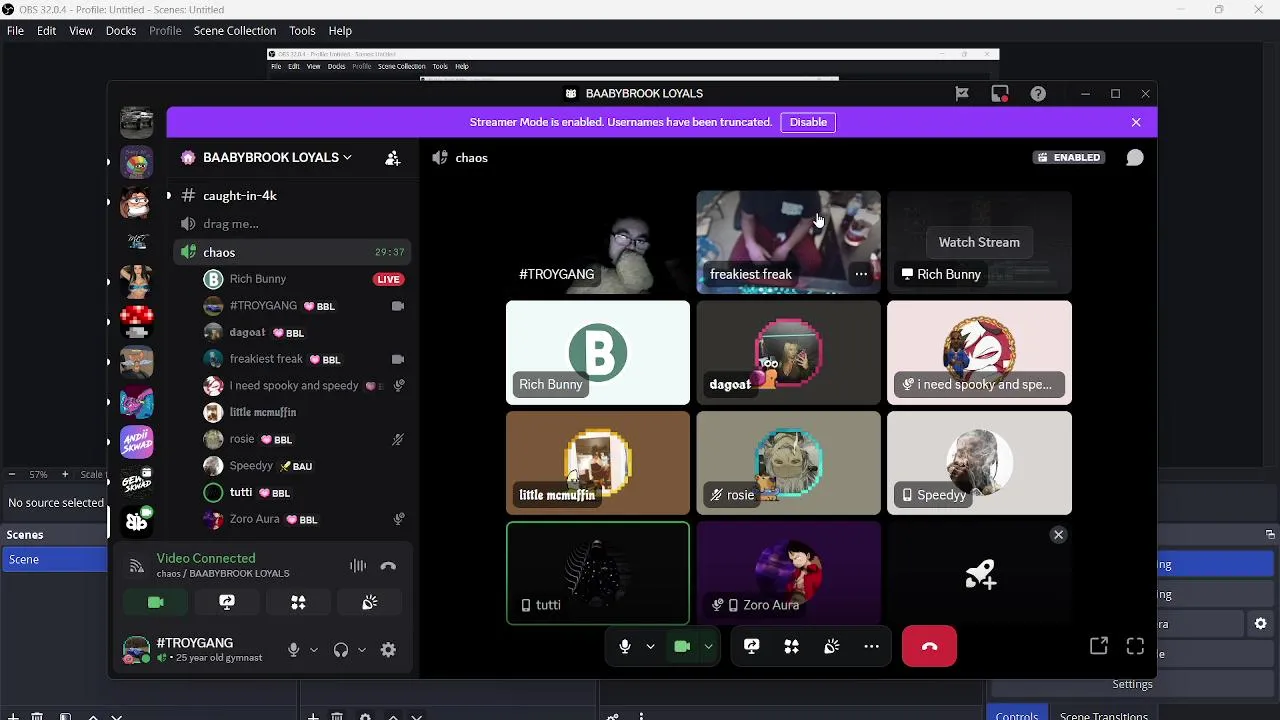
Task: Mute mic in the call control bar
Action: (x=625, y=647)
